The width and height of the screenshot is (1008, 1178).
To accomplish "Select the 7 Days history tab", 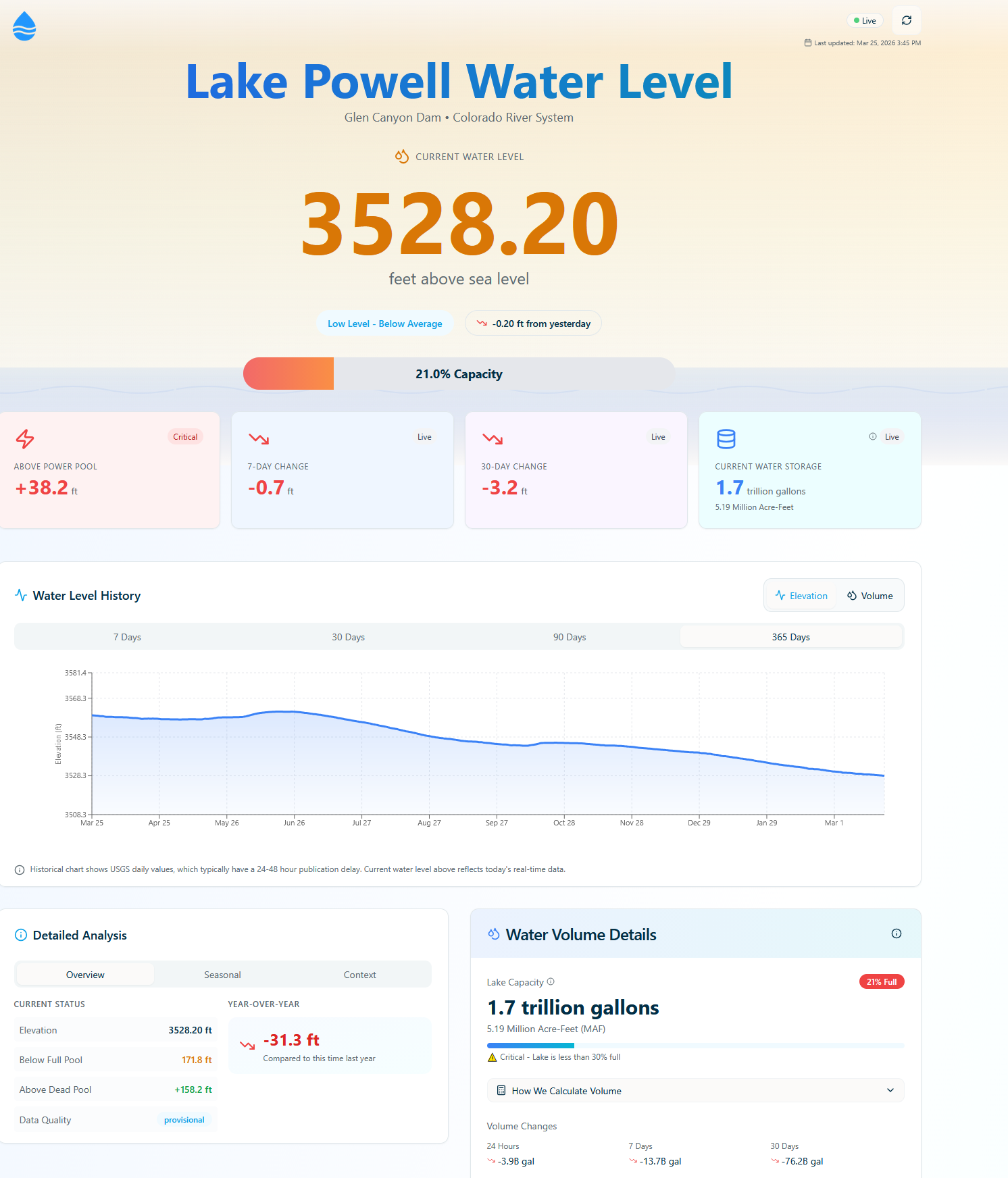I will pyautogui.click(x=127, y=637).
